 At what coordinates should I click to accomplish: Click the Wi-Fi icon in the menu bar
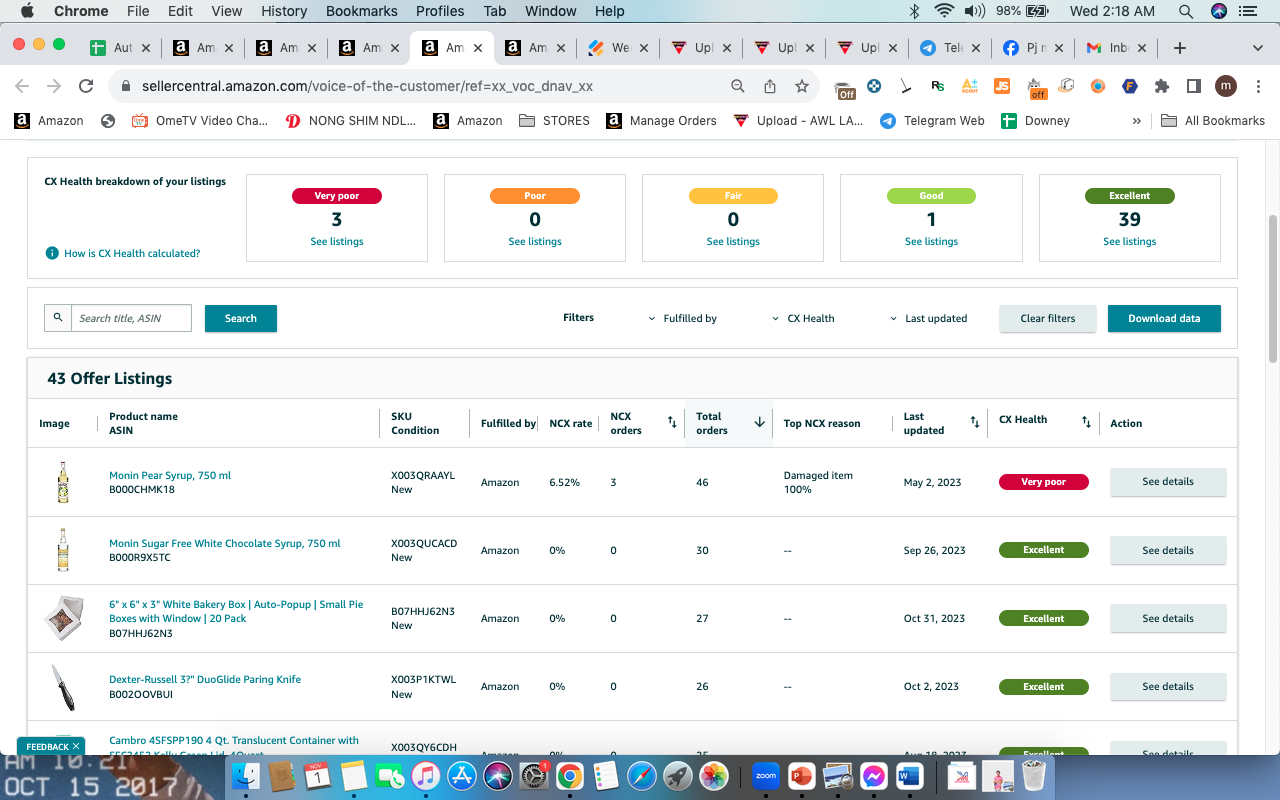[x=944, y=11]
